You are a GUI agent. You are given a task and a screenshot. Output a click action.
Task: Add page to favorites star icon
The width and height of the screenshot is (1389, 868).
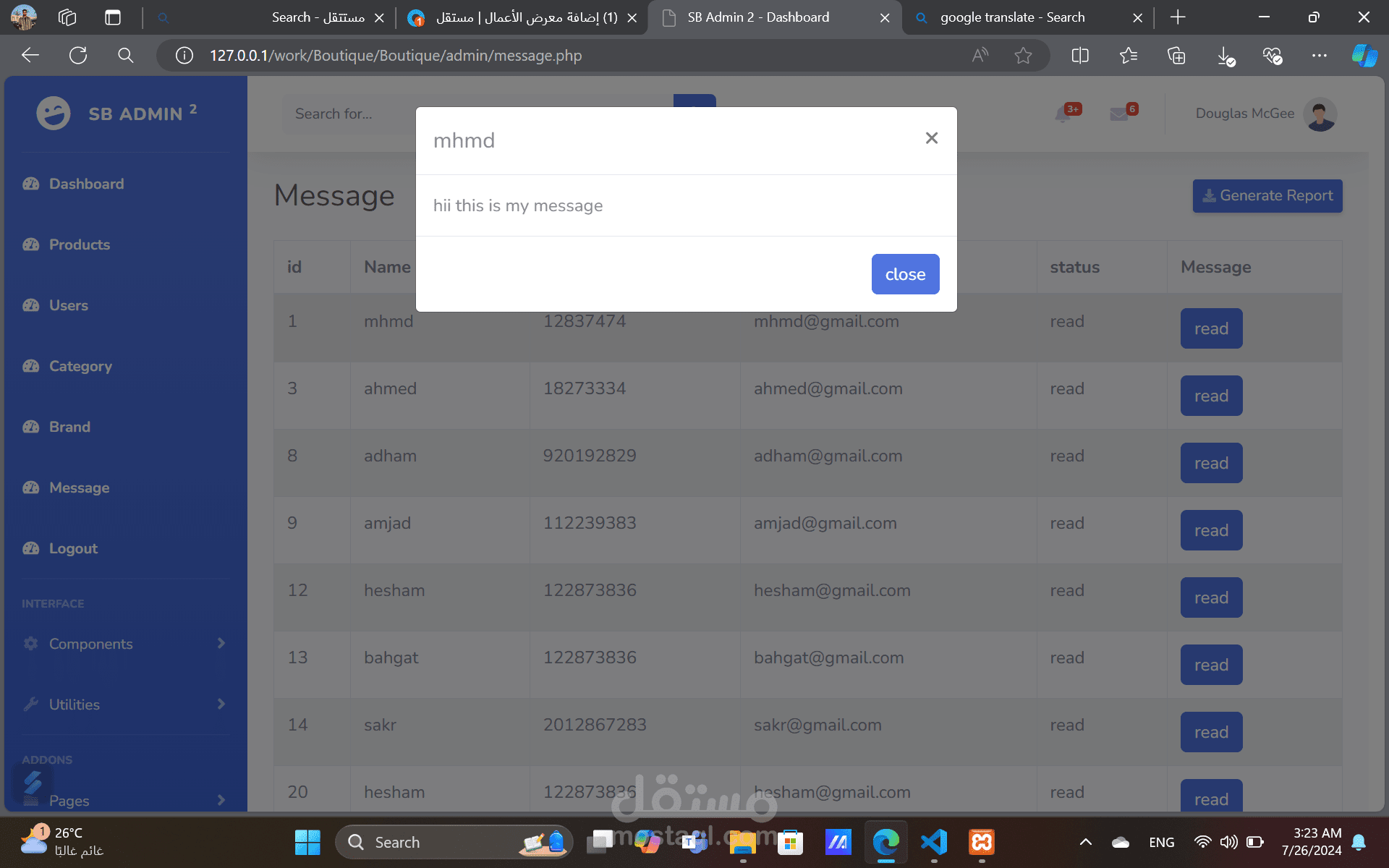click(1022, 56)
